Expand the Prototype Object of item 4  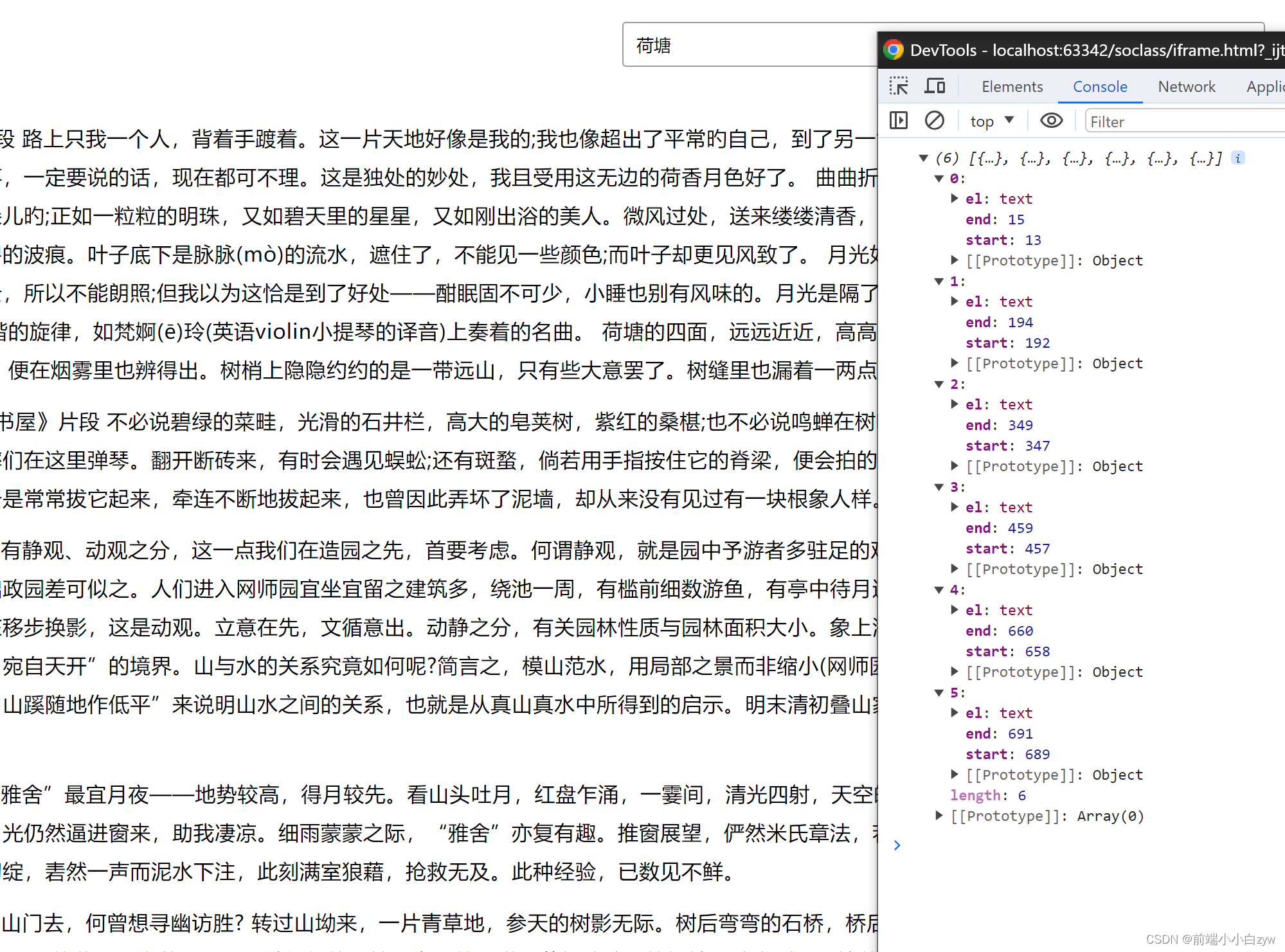[x=955, y=672]
